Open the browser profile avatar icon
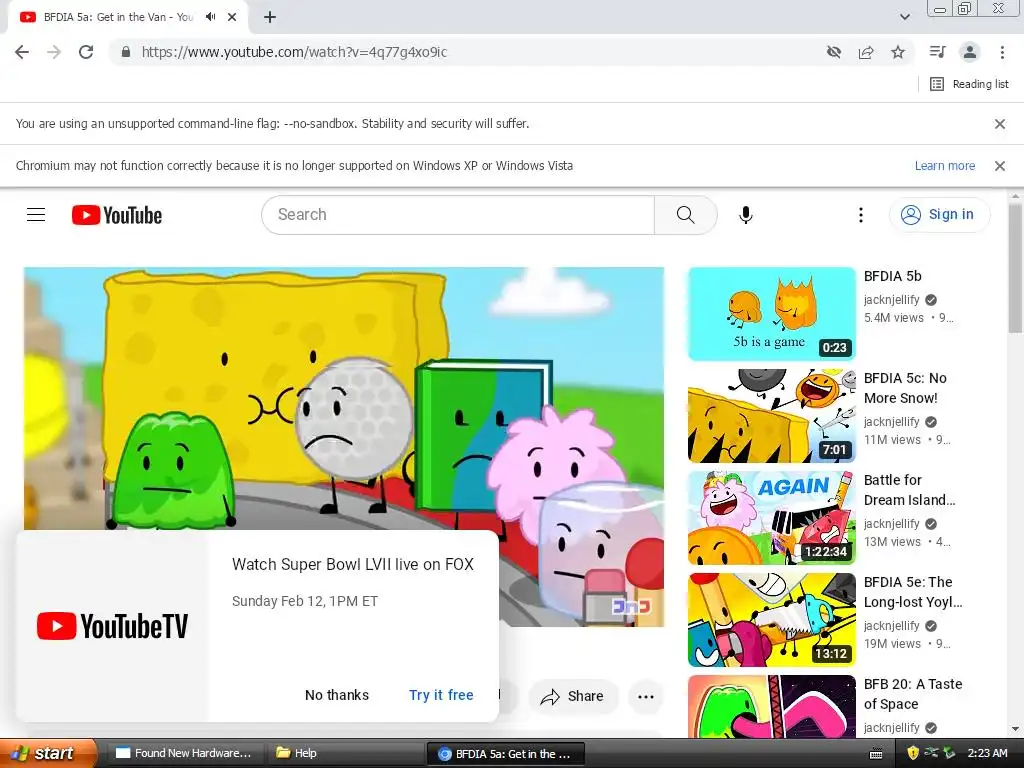 [970, 52]
